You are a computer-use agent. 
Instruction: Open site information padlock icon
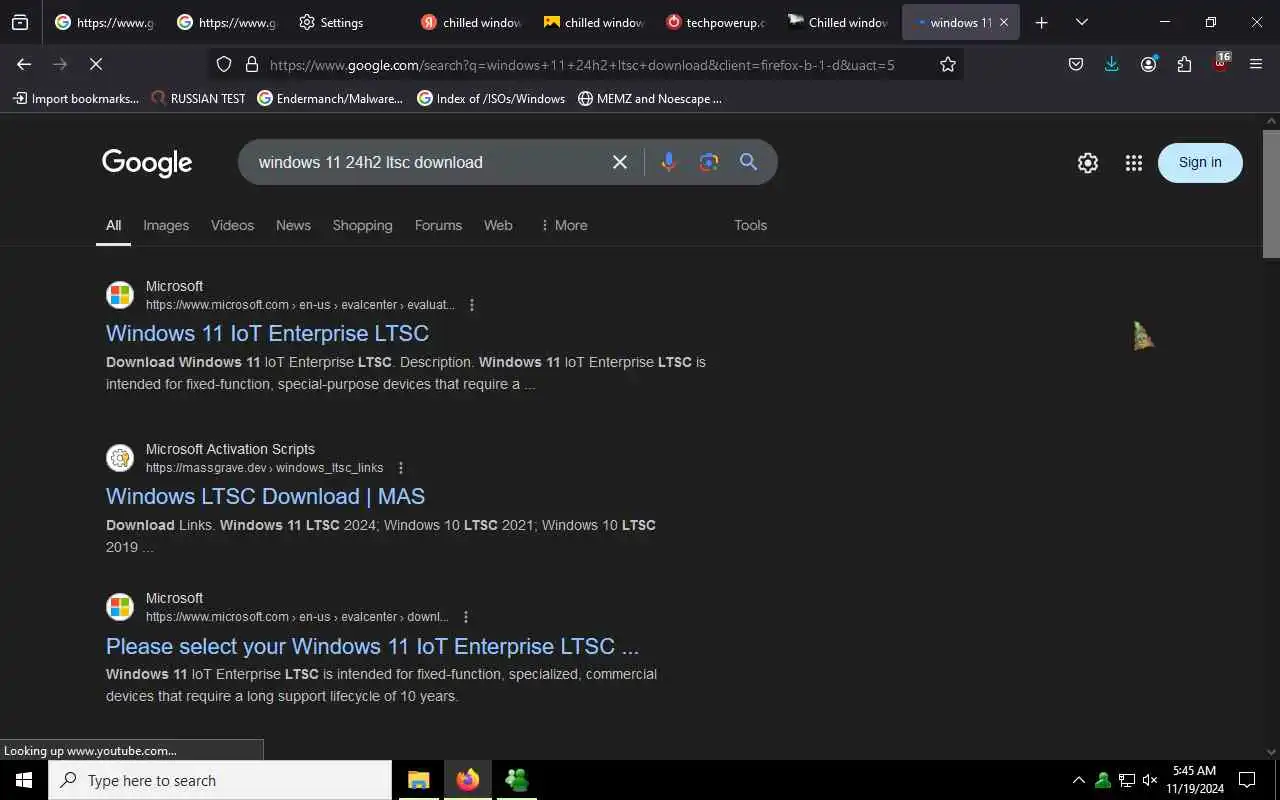[252, 64]
